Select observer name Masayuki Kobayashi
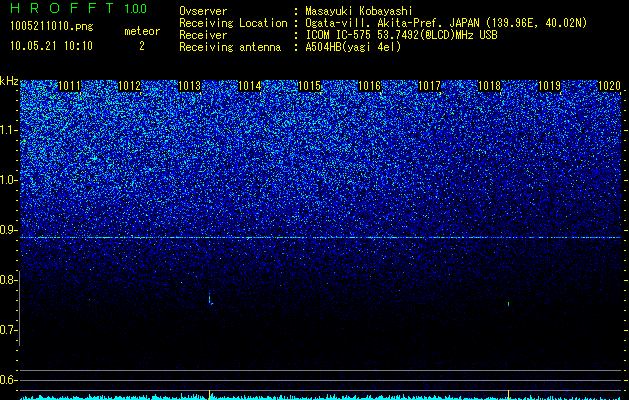Viewport: 629px width, 400px height. (x=359, y=11)
